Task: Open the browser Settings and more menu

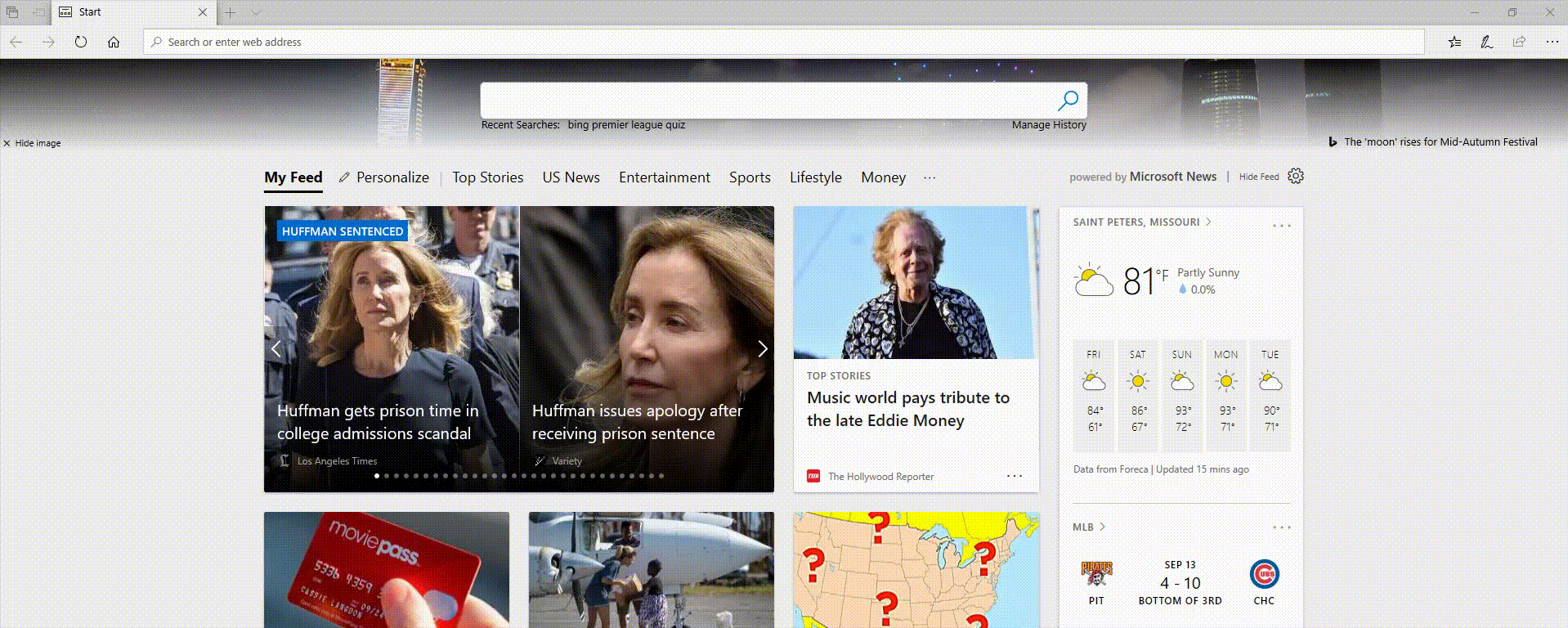Action: (x=1552, y=42)
